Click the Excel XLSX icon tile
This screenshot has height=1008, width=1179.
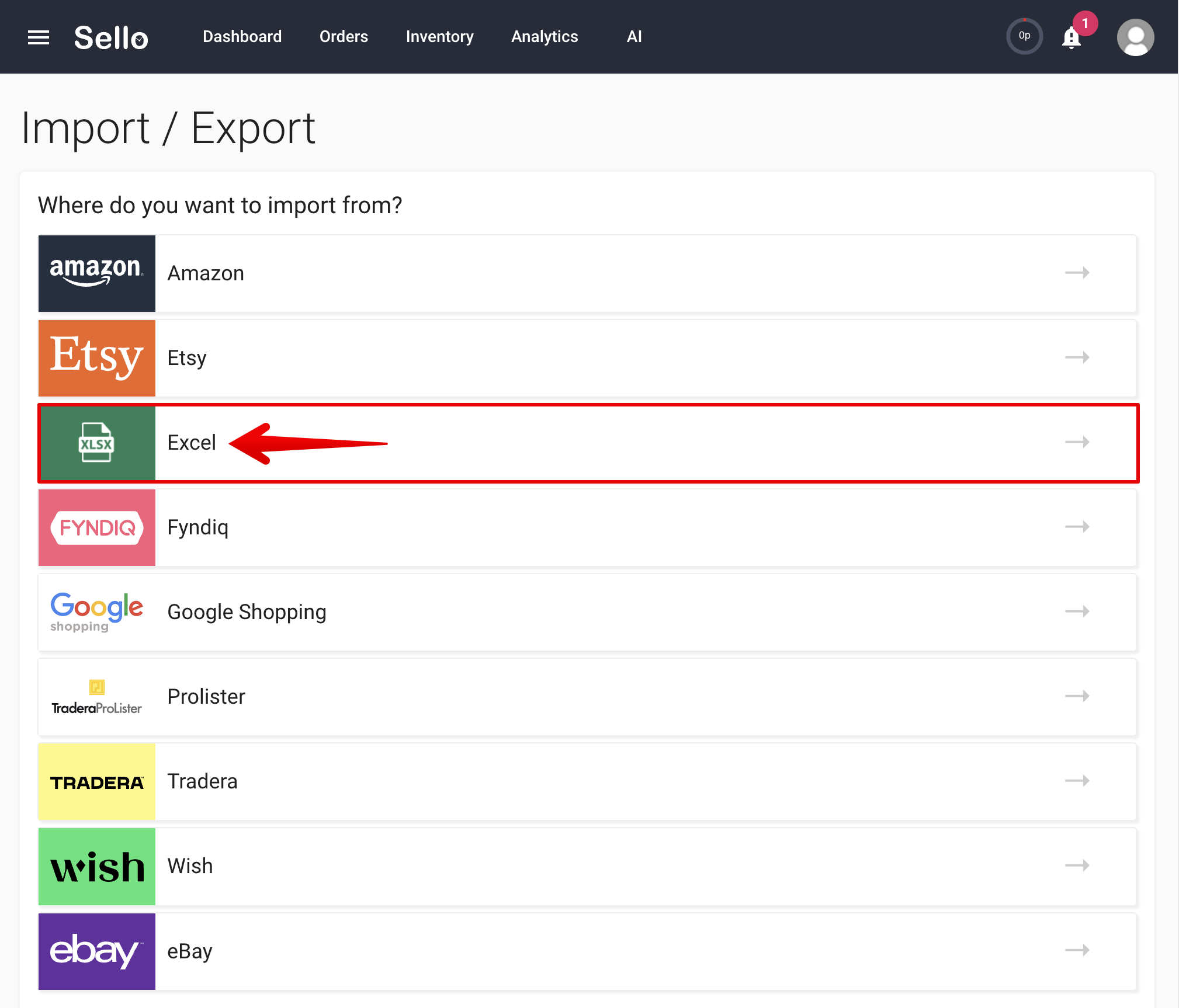click(97, 443)
